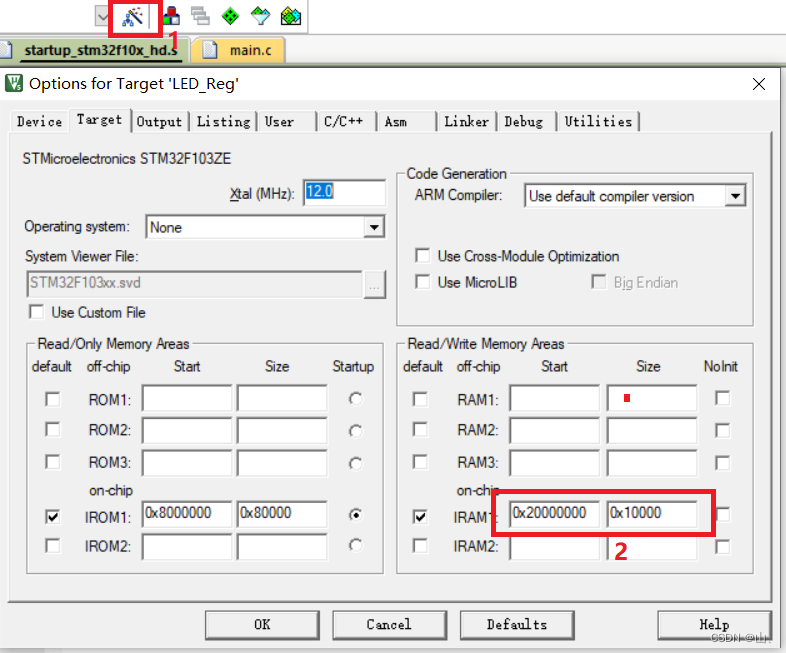Click the Defaults button

(517, 625)
